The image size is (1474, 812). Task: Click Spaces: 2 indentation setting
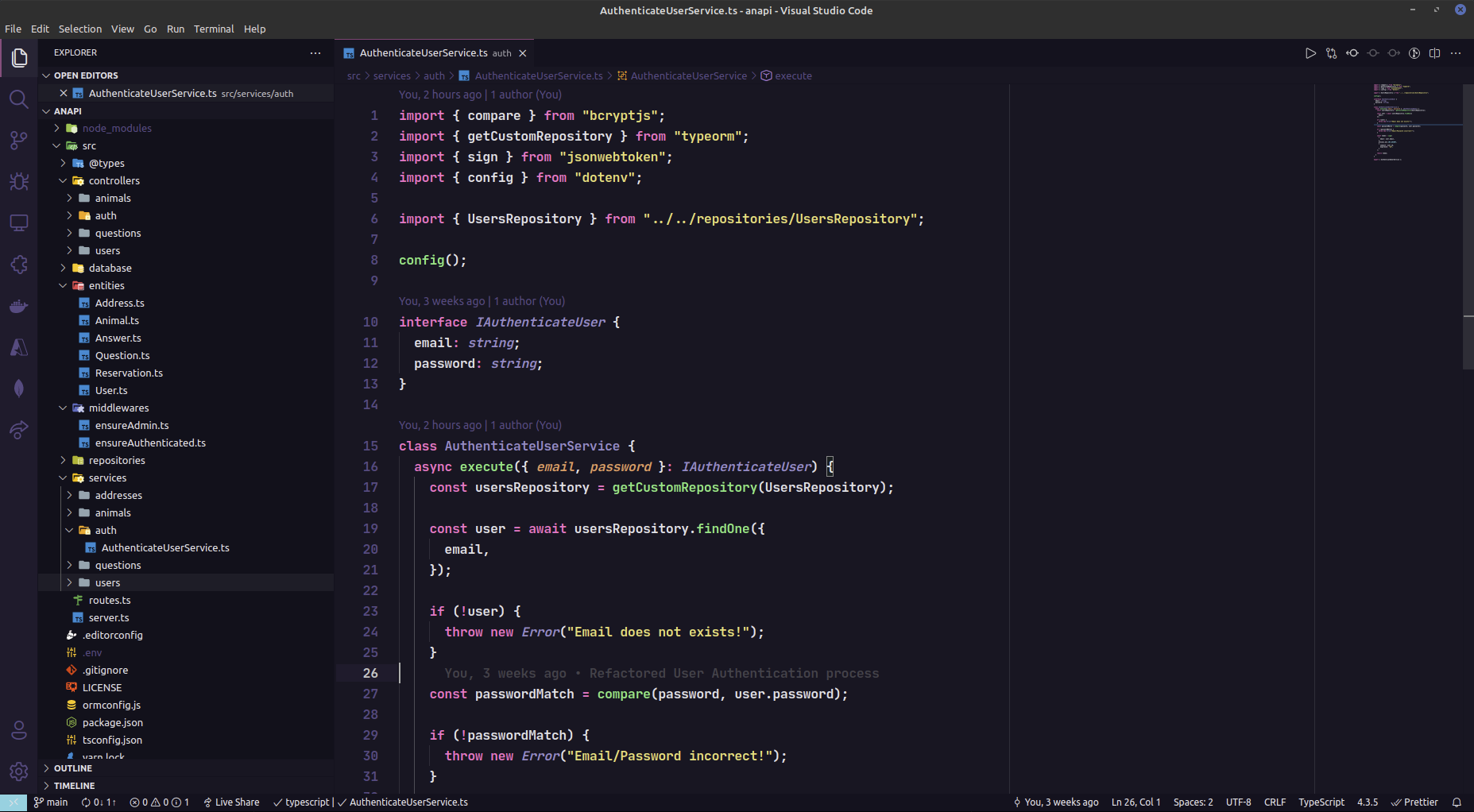[x=1193, y=802]
